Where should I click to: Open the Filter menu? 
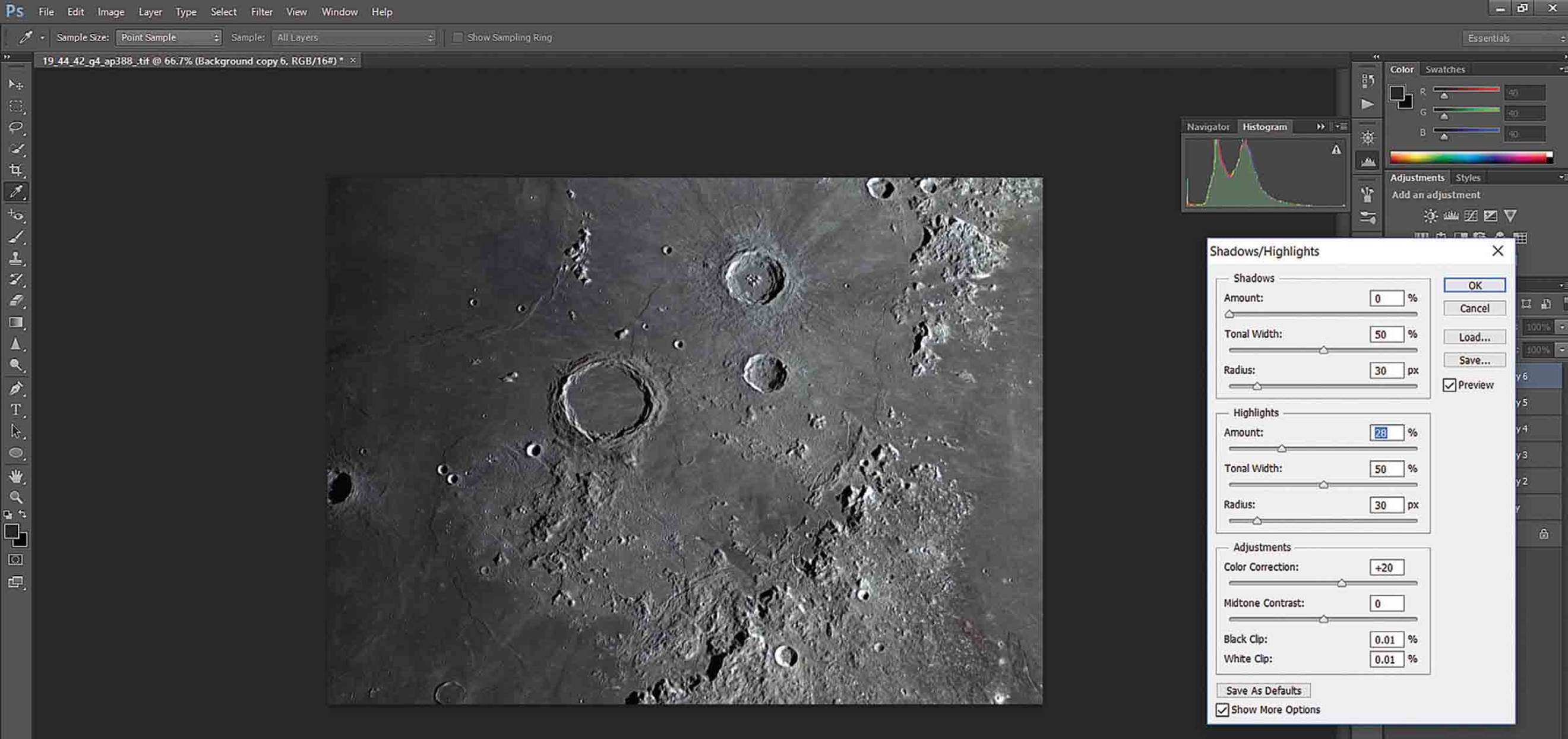point(262,11)
